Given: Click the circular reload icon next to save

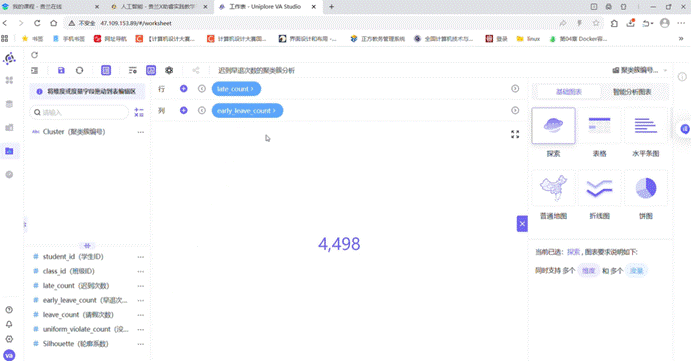Looking at the screenshot, I should click(79, 71).
